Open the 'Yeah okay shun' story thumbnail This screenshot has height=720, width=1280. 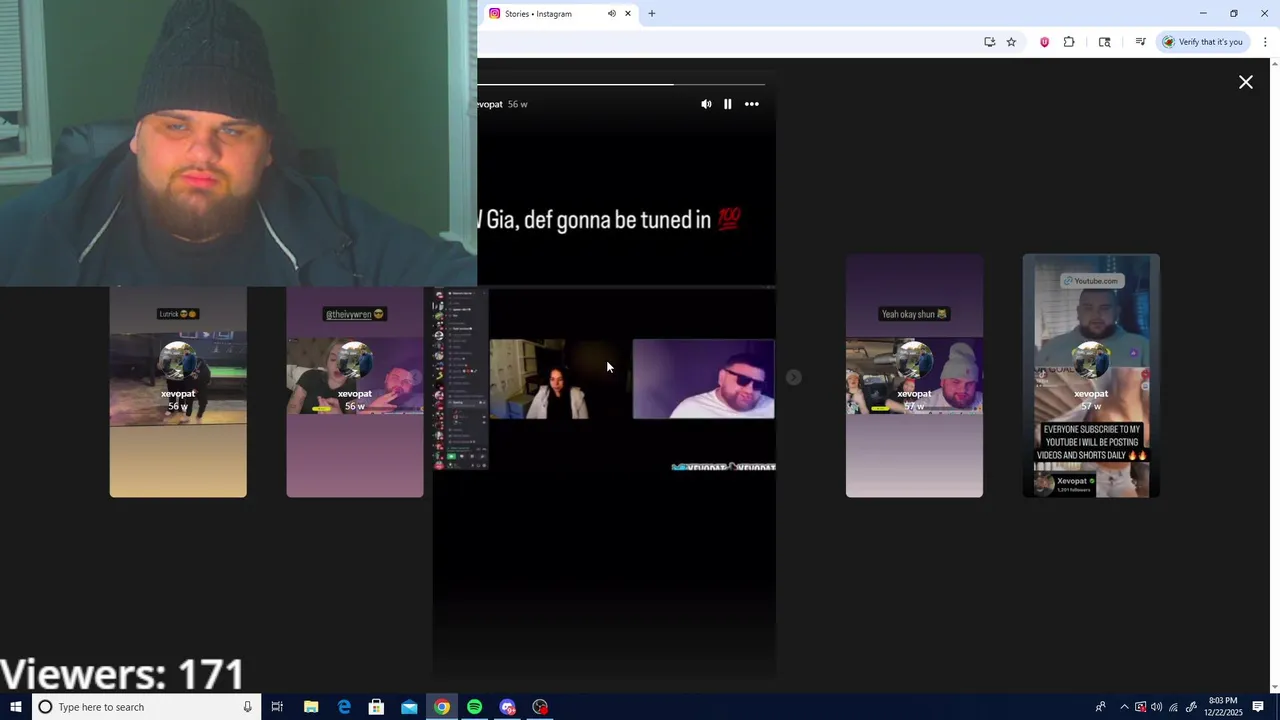[x=914, y=376]
